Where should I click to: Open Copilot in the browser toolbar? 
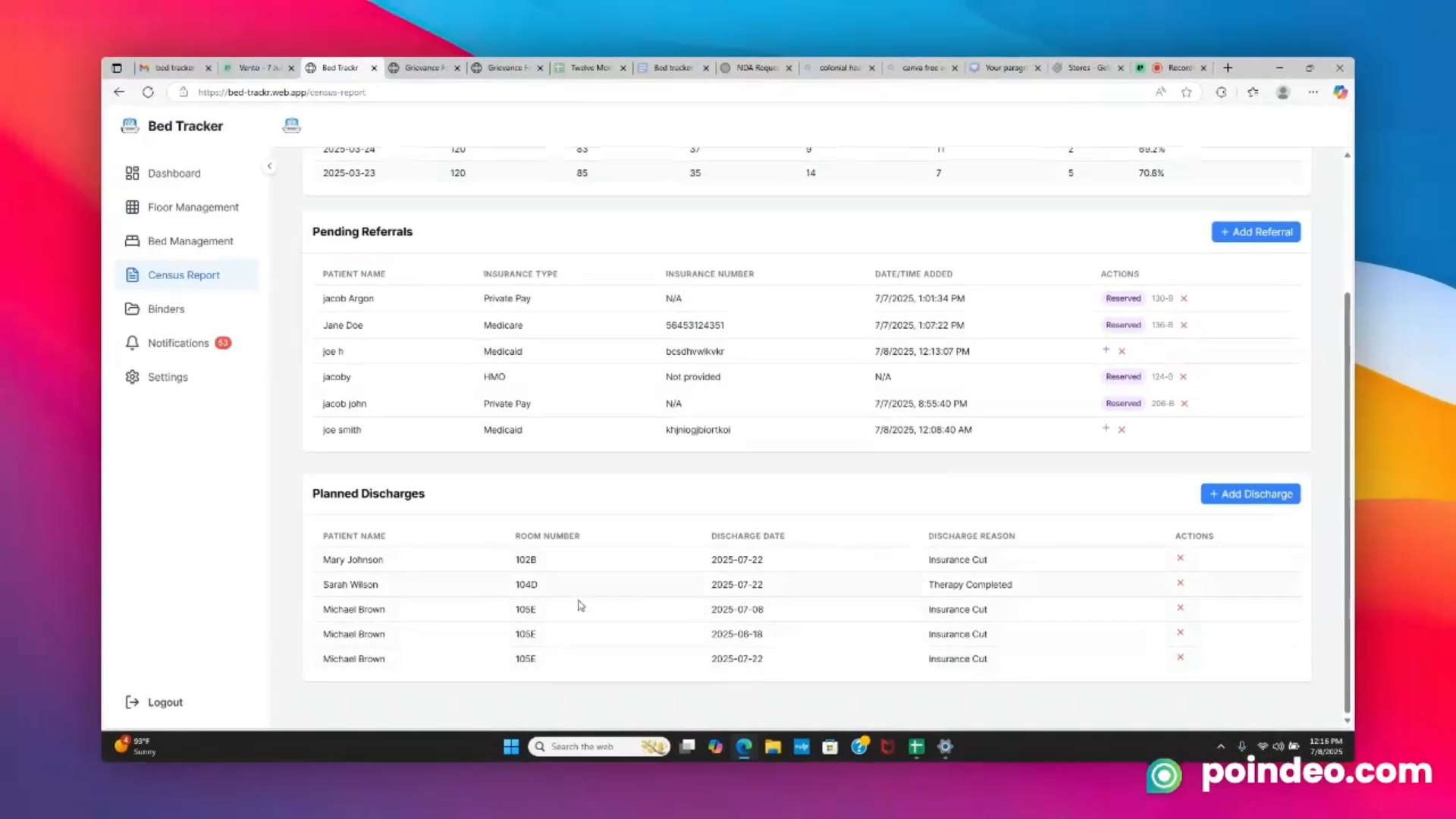pyautogui.click(x=1340, y=92)
